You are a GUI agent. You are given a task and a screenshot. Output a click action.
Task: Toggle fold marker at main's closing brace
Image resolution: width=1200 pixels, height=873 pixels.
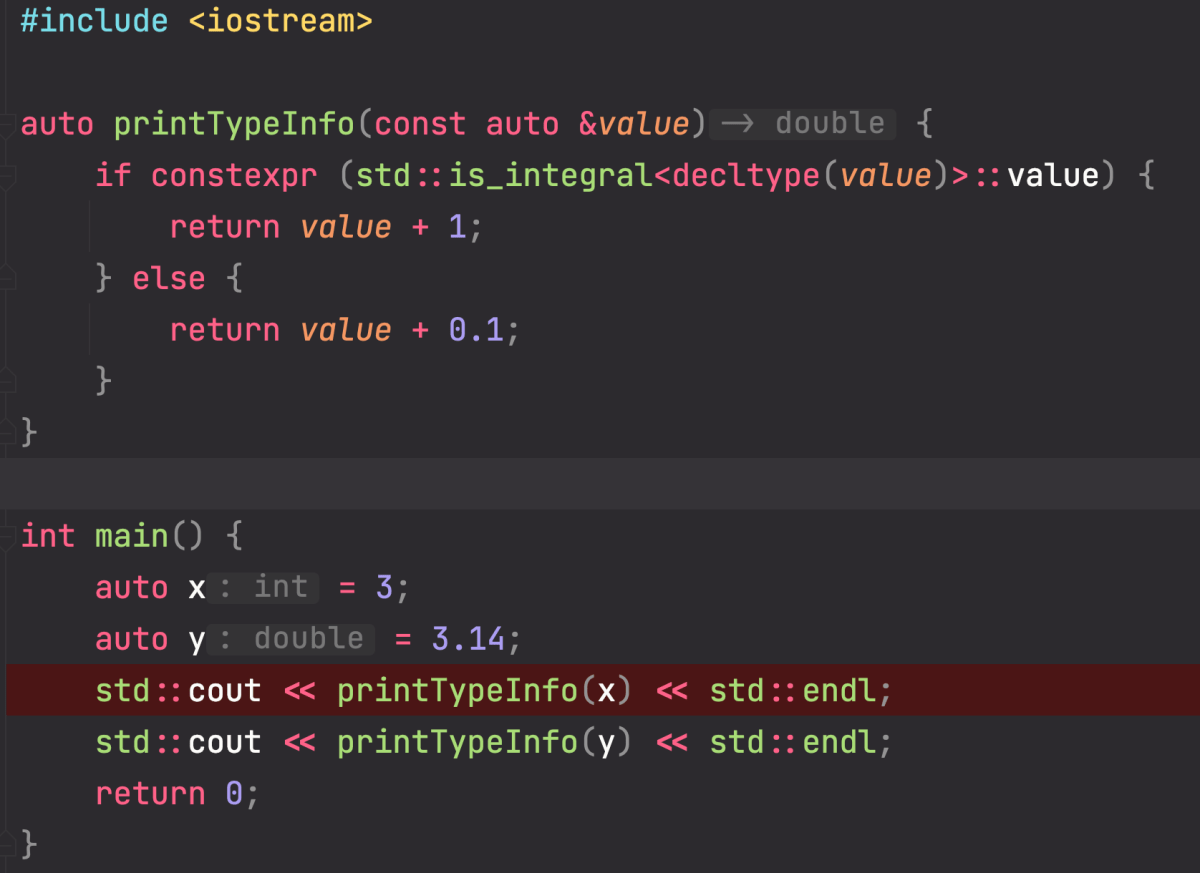7,843
